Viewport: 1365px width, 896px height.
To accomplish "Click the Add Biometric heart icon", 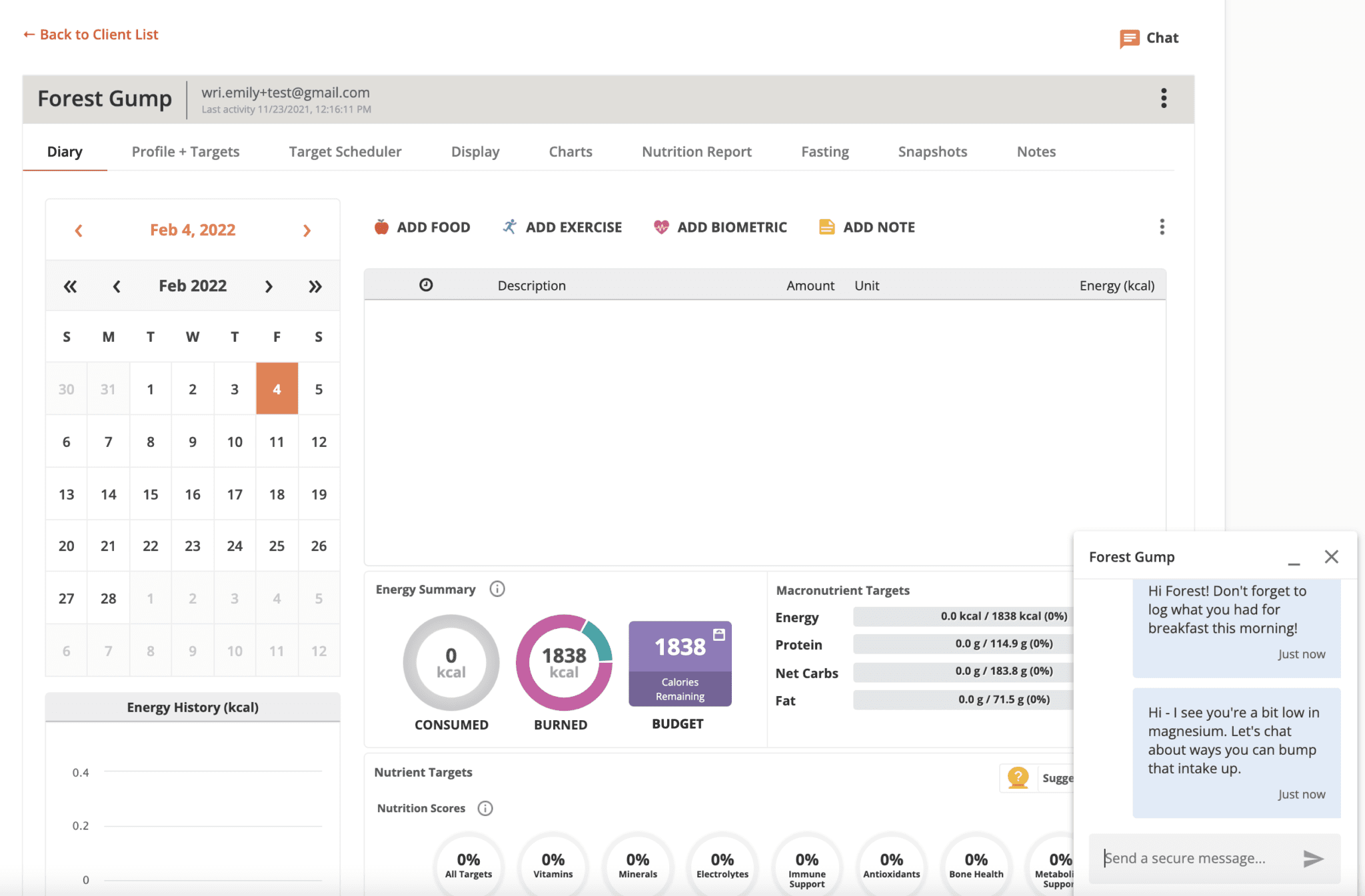I will tap(661, 227).
